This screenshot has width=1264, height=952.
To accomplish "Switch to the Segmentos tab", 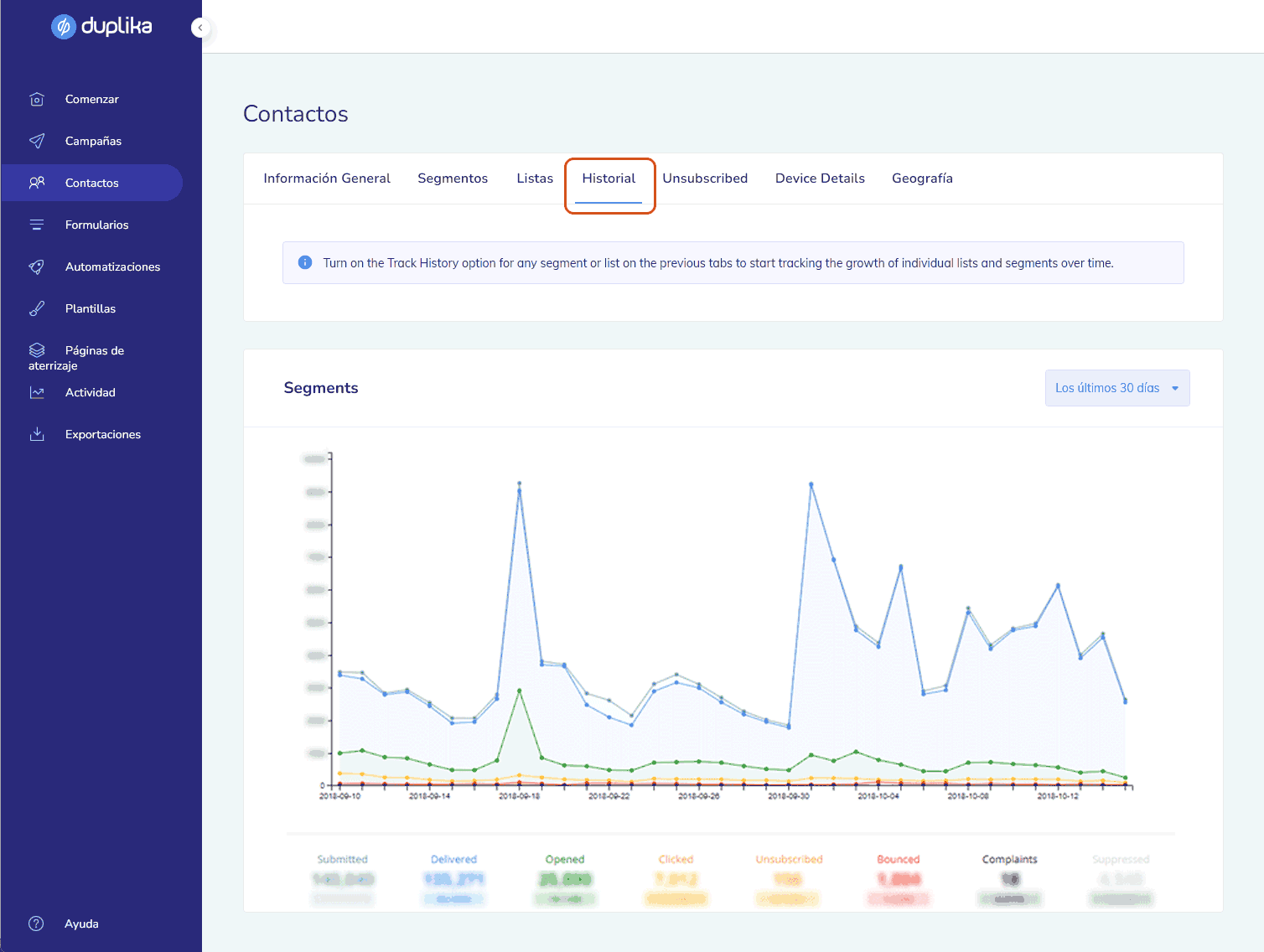I will pos(453,178).
